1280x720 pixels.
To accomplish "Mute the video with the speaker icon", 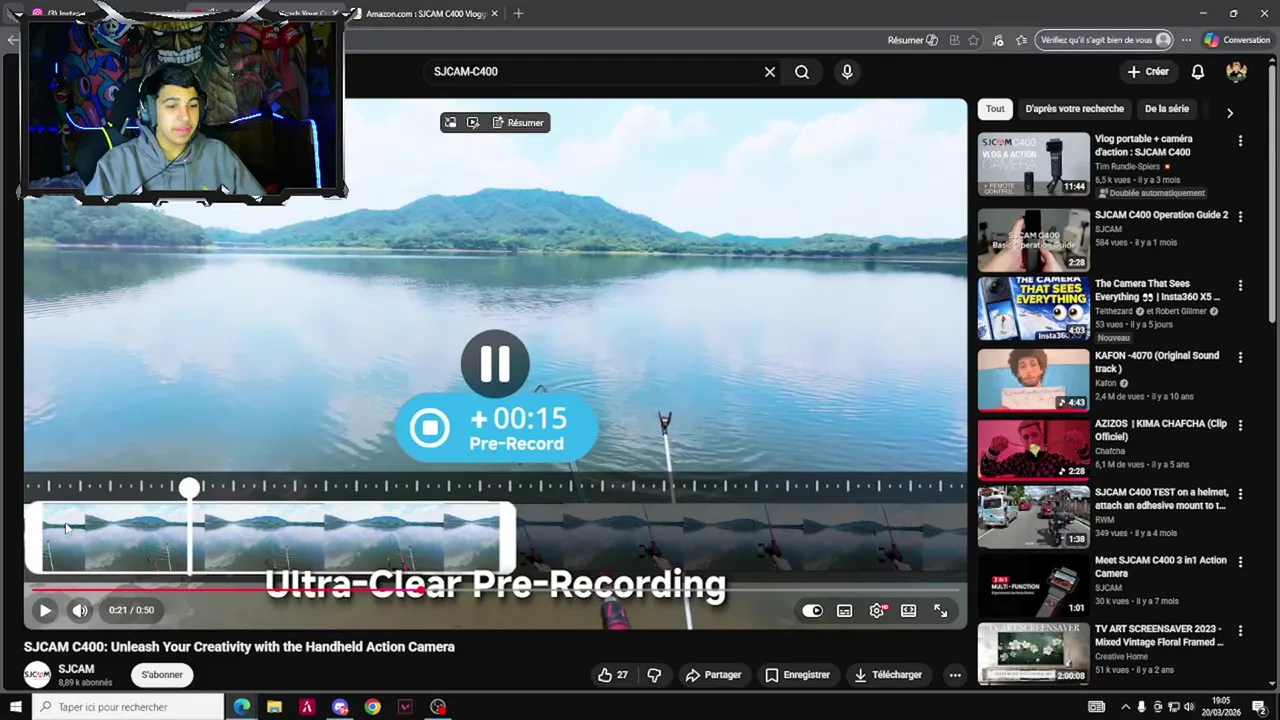I will 80,610.
